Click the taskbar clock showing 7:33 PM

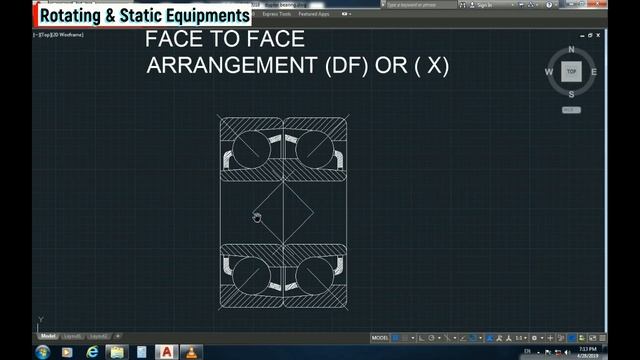[x=588, y=352]
